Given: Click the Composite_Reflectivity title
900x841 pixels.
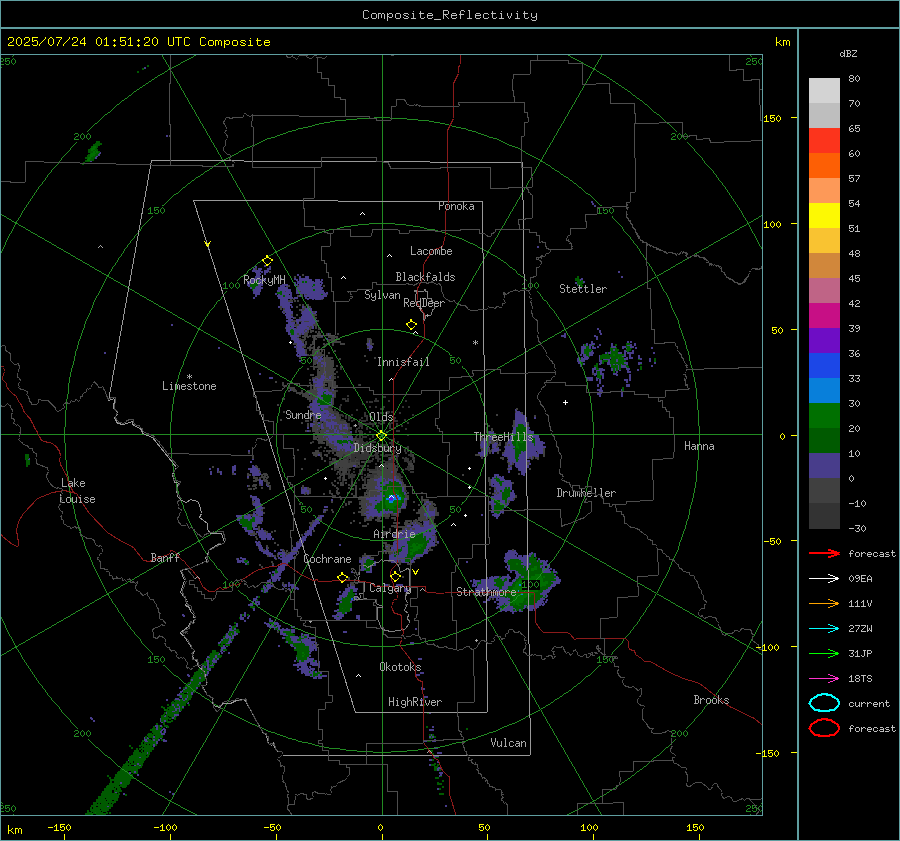Looking at the screenshot, I should tap(450, 15).
